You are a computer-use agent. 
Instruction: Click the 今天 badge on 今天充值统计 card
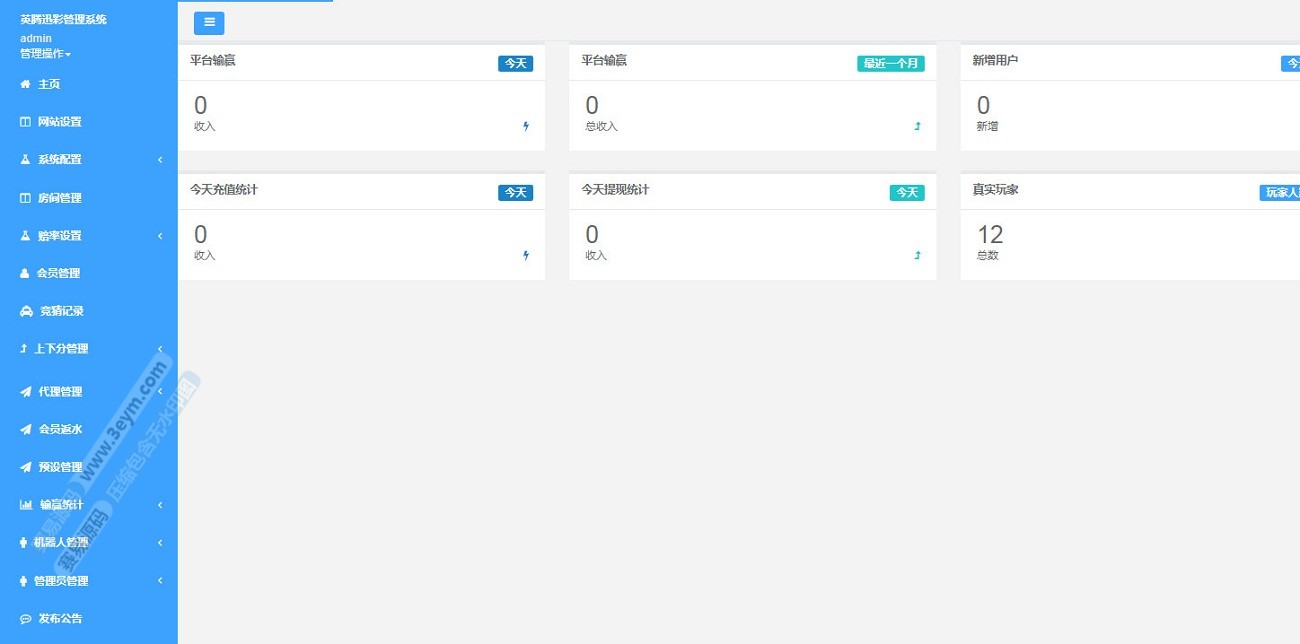tap(515, 193)
